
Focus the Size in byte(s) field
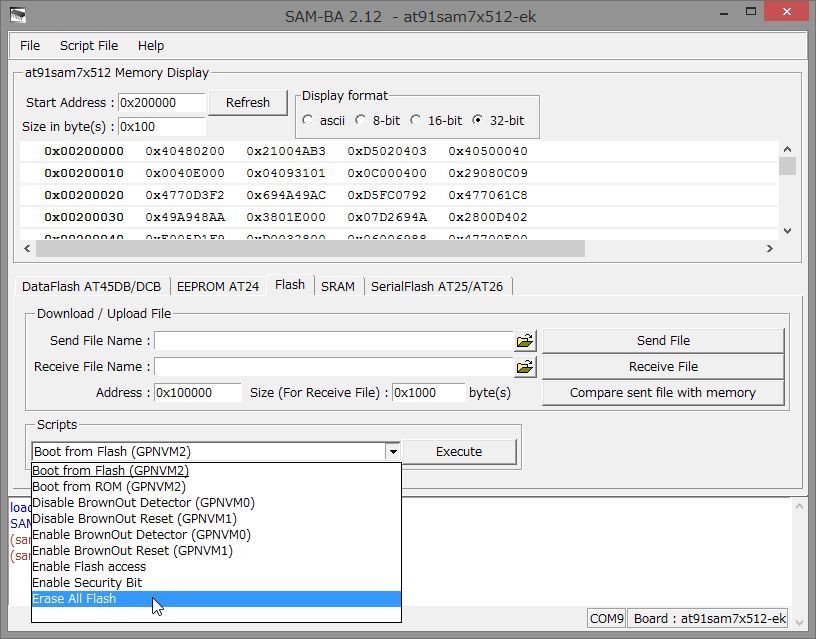tap(162, 126)
